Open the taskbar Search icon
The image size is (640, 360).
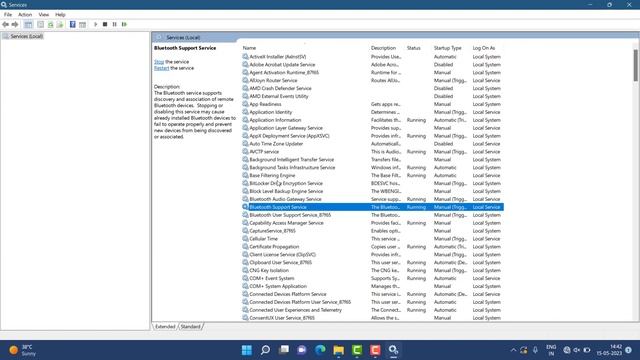265,350
